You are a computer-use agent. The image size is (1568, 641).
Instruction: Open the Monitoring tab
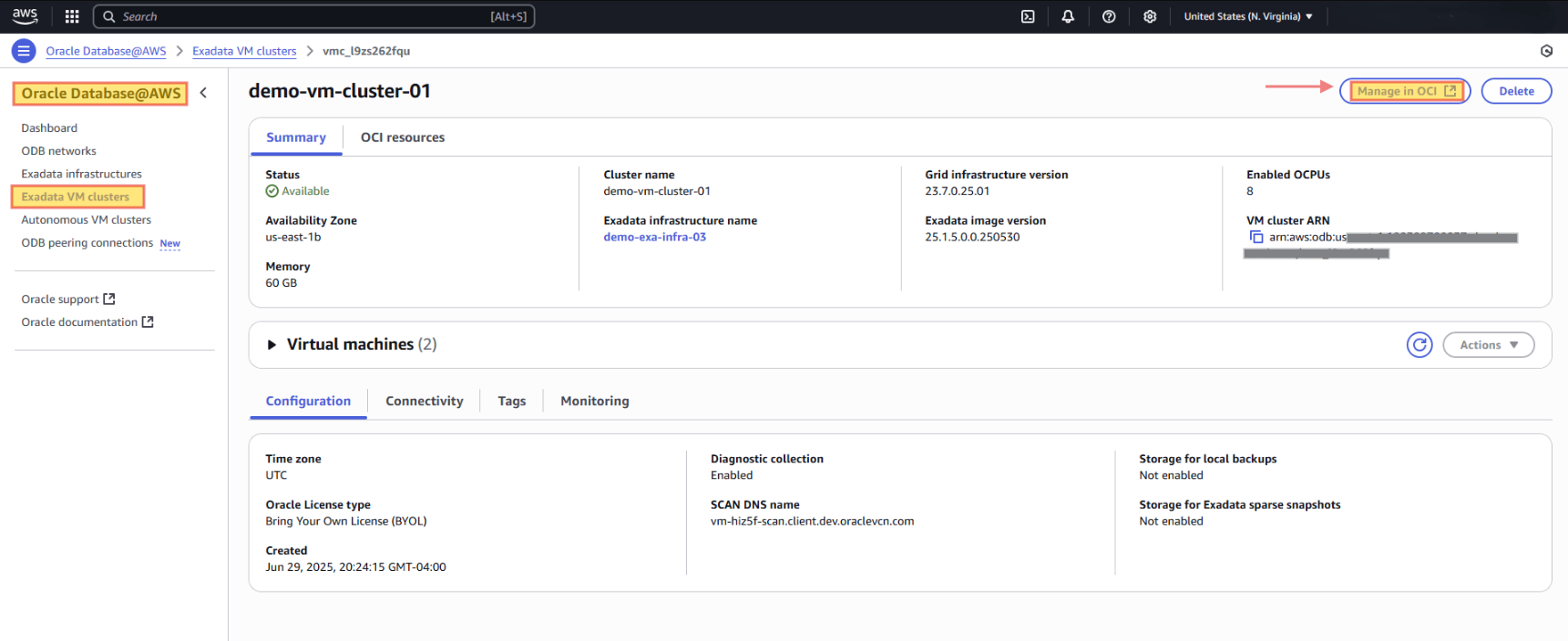pos(594,402)
